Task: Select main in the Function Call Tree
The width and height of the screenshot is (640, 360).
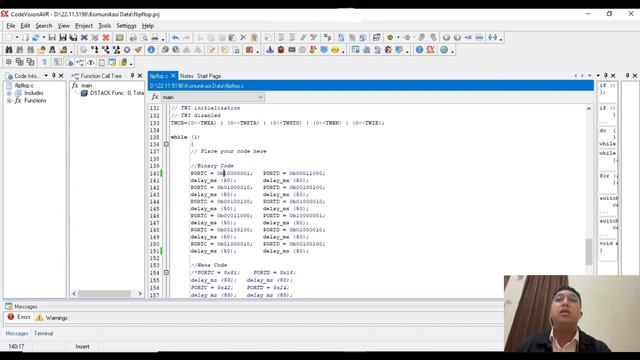Action: (86, 85)
